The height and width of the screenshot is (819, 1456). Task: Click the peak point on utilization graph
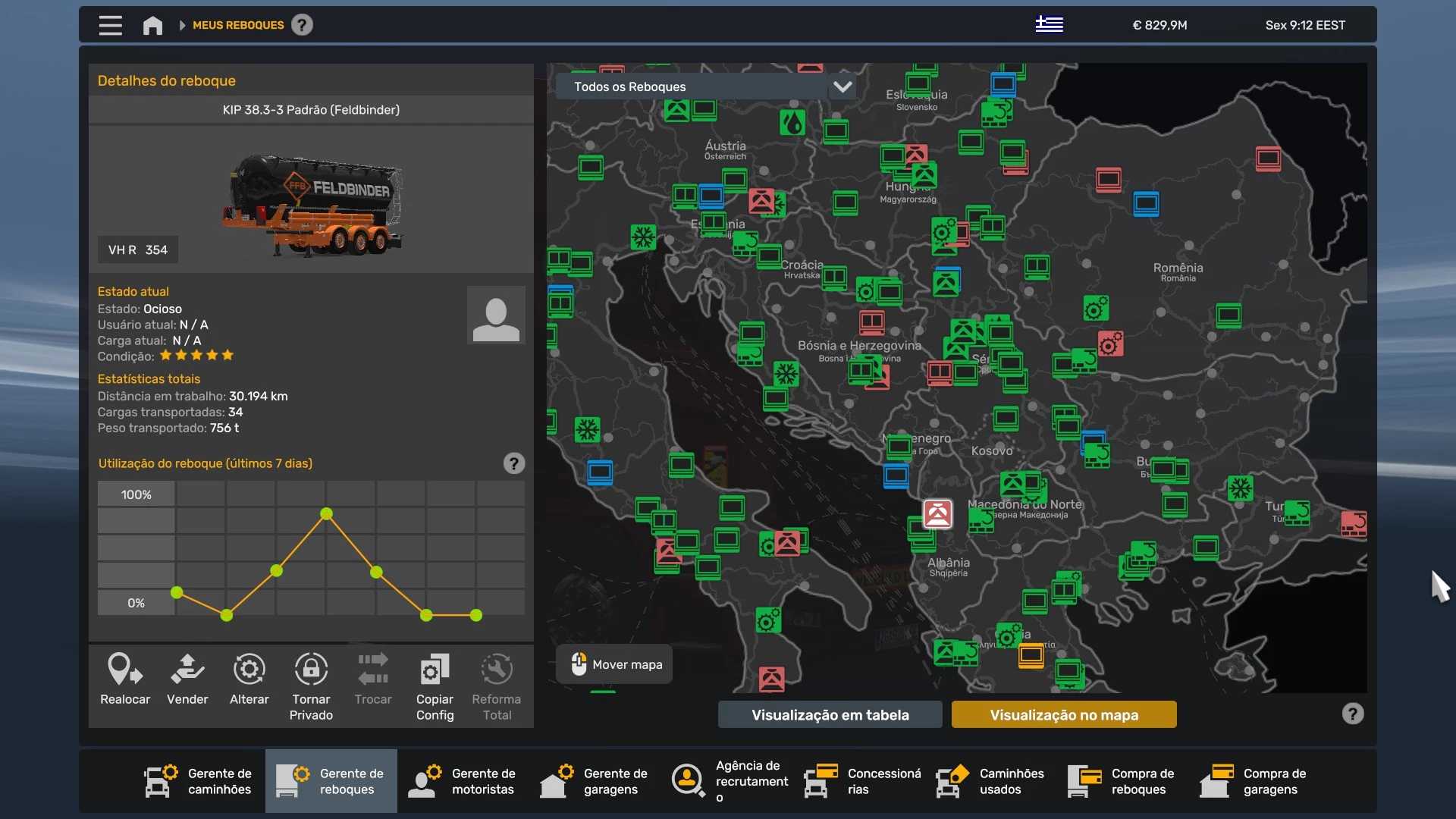(x=327, y=514)
